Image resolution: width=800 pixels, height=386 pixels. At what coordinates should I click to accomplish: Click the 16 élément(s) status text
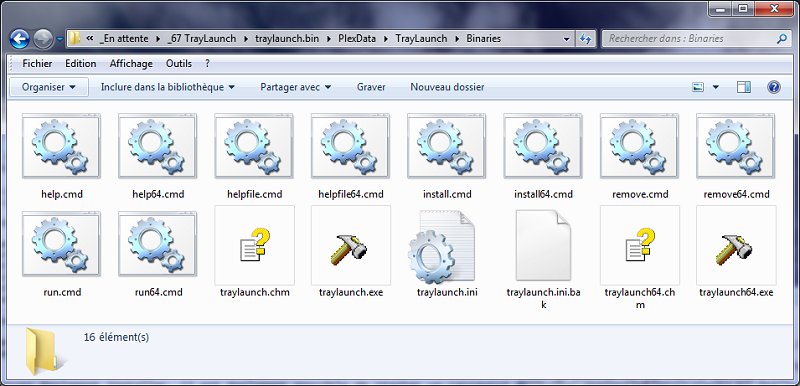(116, 338)
